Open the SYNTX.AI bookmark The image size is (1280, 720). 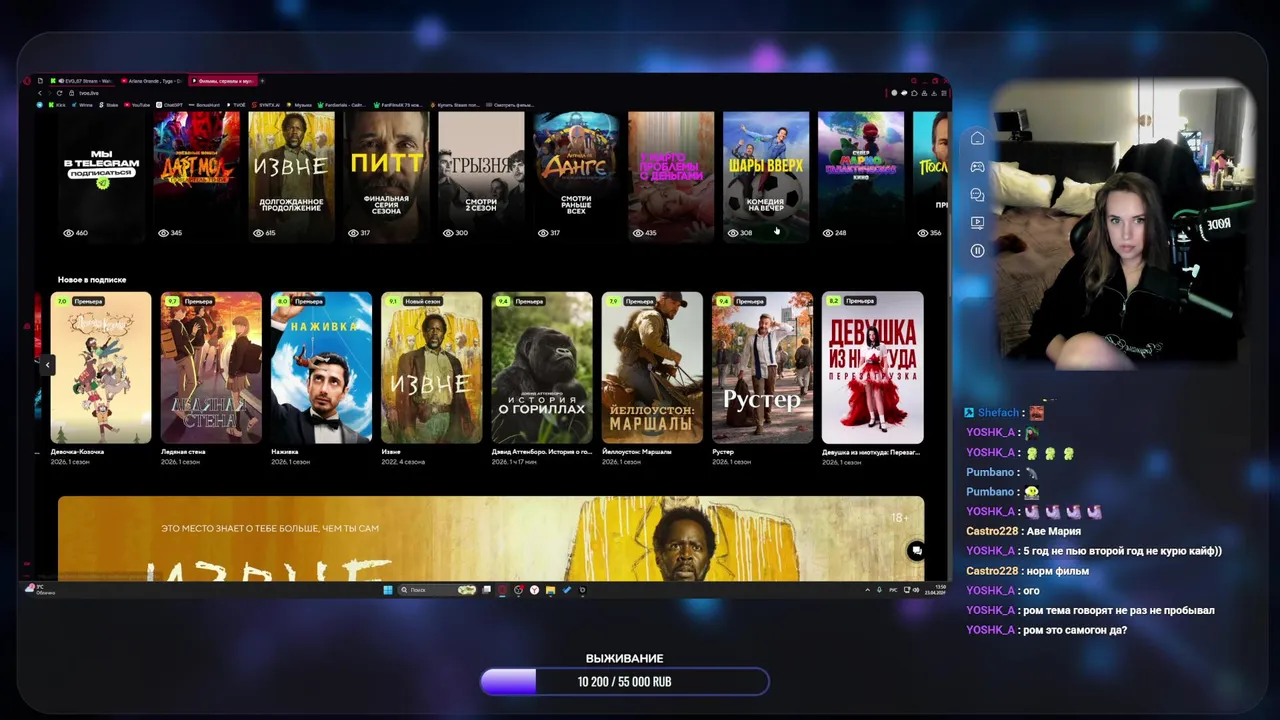[x=267, y=105]
